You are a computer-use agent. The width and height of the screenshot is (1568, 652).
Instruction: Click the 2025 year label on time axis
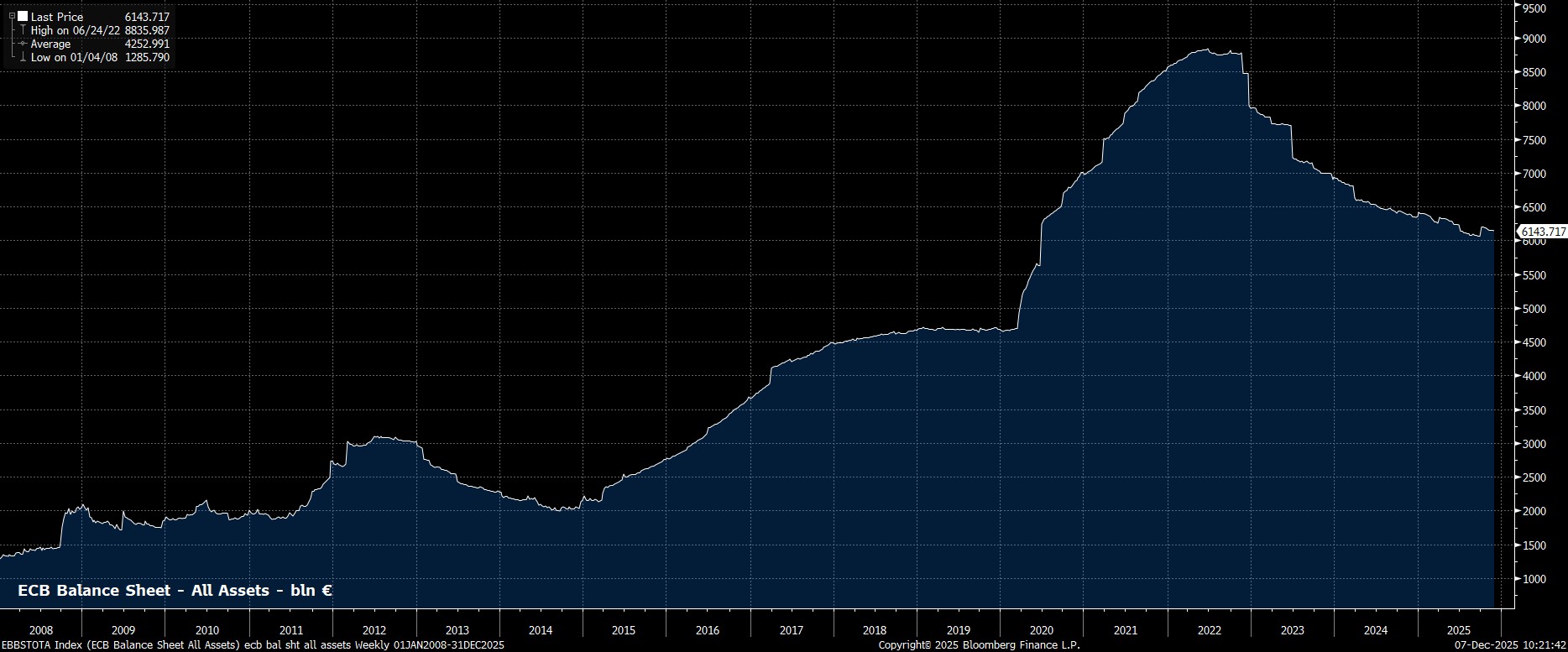point(1459,630)
